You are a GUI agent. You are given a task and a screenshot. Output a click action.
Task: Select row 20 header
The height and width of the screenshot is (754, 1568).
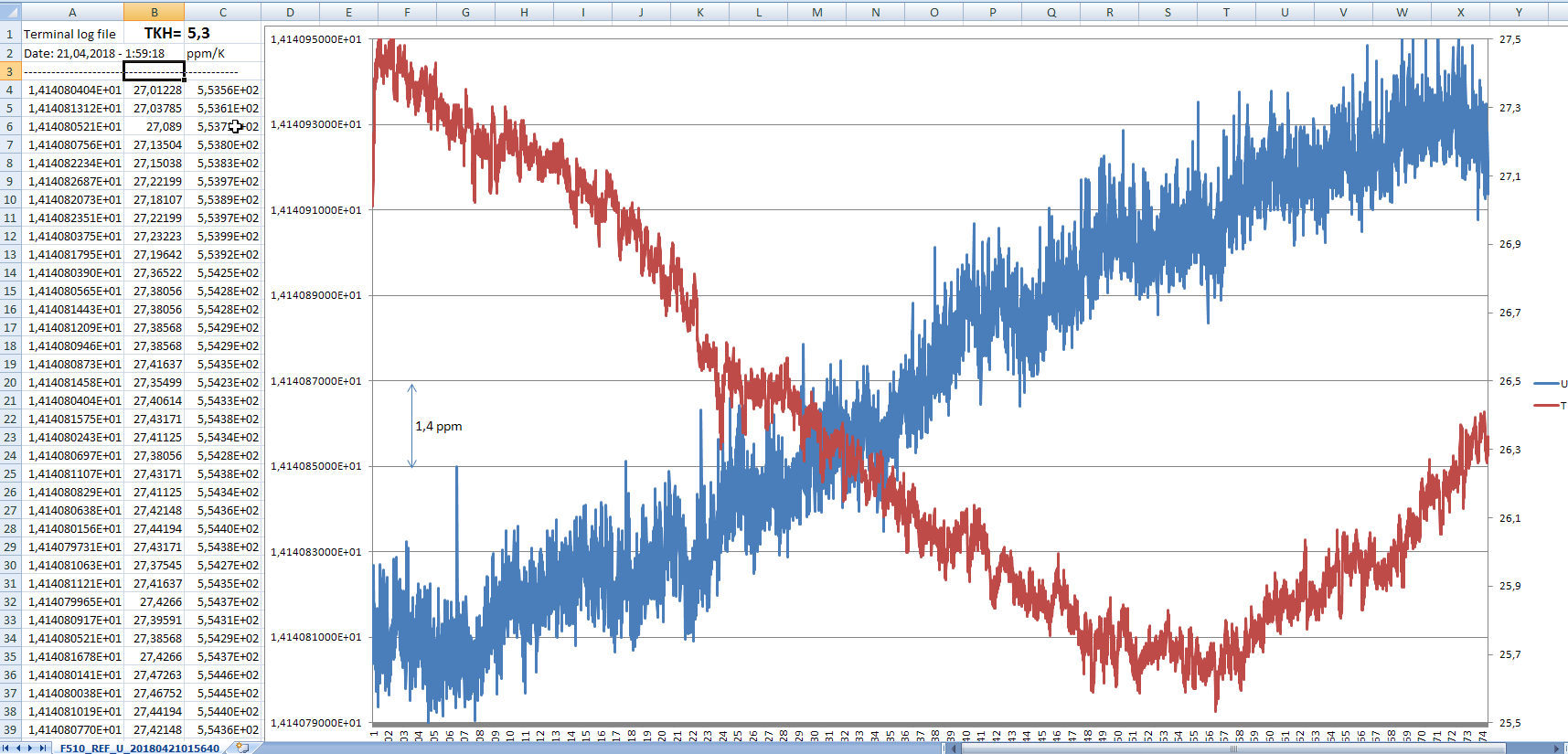click(x=10, y=382)
